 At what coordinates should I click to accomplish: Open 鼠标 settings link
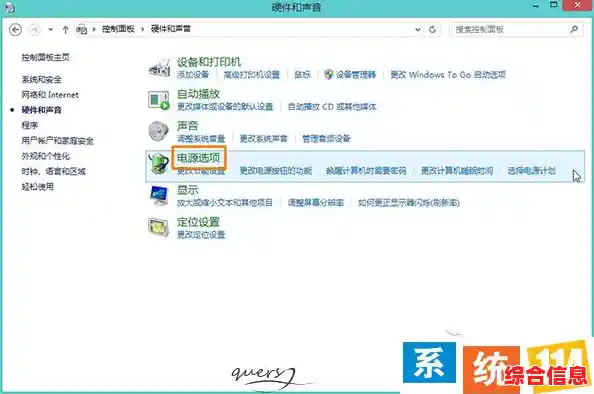coord(302,75)
